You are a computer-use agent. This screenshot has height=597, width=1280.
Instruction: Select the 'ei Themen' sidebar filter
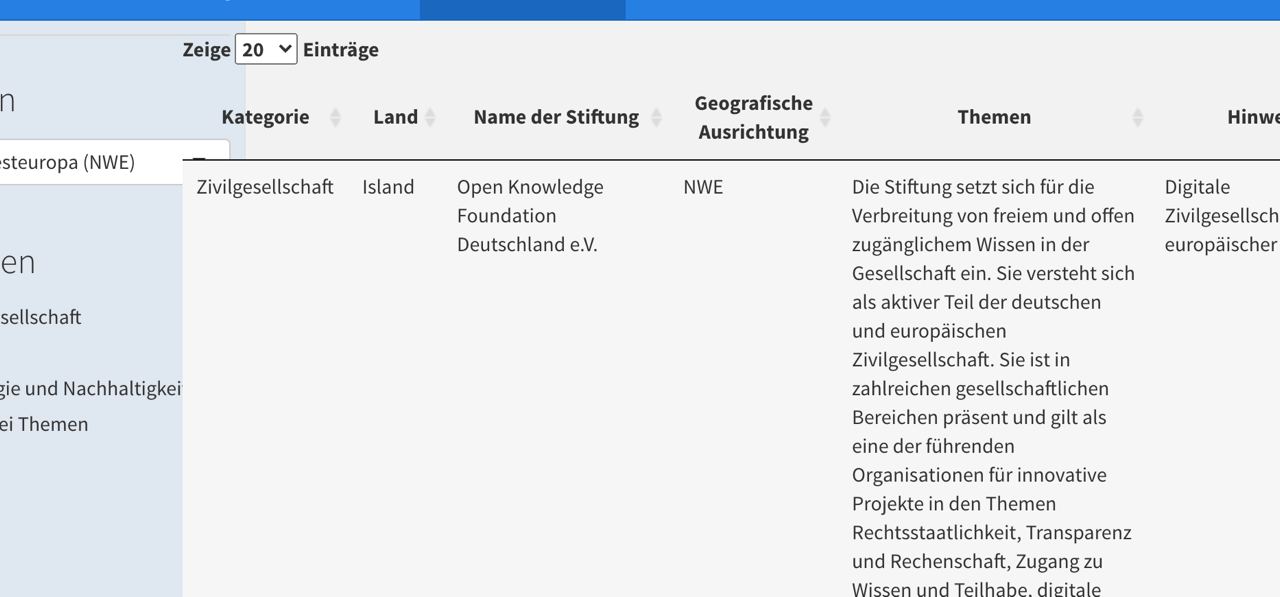(44, 424)
